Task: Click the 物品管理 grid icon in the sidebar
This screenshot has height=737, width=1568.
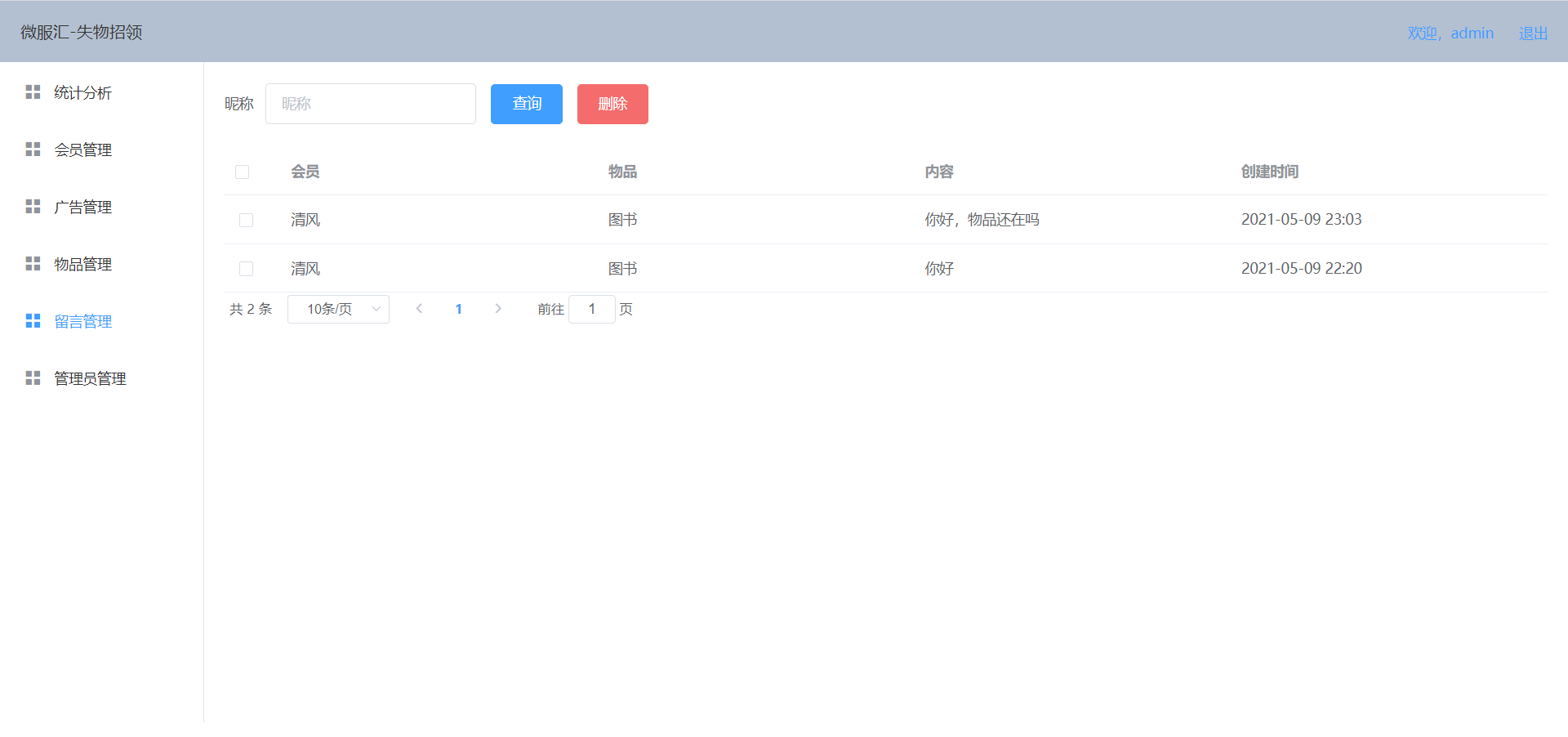Action: tap(33, 263)
